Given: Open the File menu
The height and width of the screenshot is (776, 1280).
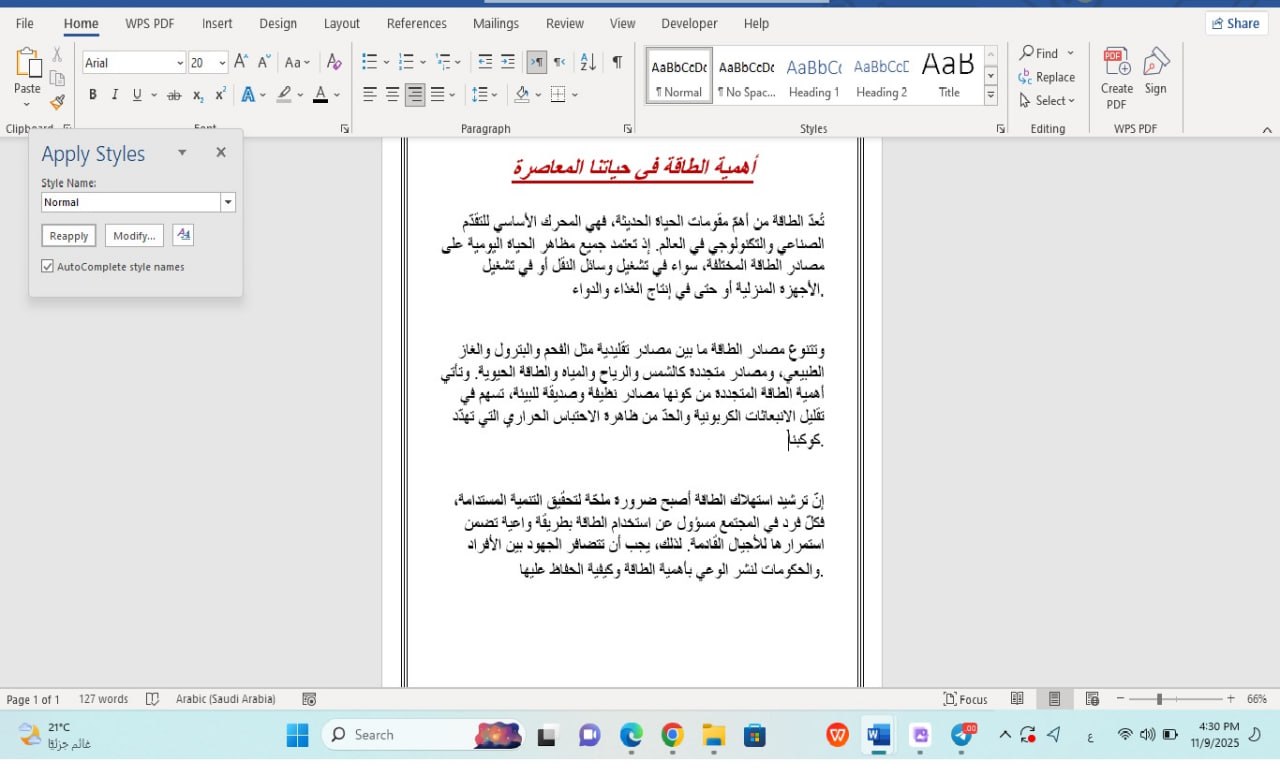Looking at the screenshot, I should click(x=25, y=23).
